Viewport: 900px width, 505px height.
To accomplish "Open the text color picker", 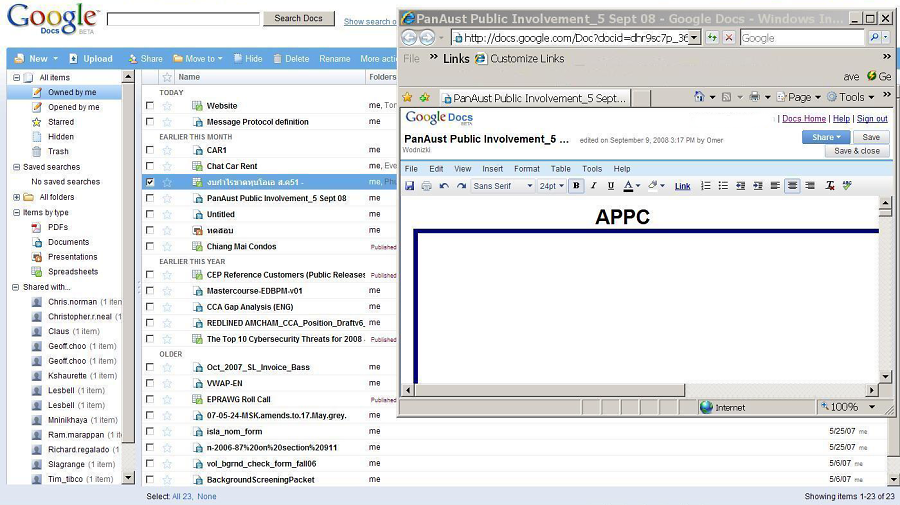I will (631, 186).
